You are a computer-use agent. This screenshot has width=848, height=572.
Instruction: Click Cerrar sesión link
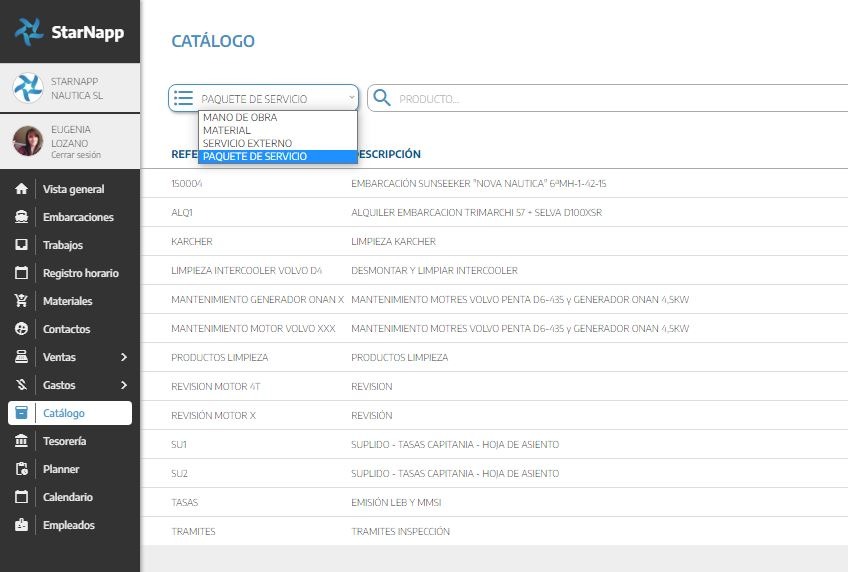76,155
